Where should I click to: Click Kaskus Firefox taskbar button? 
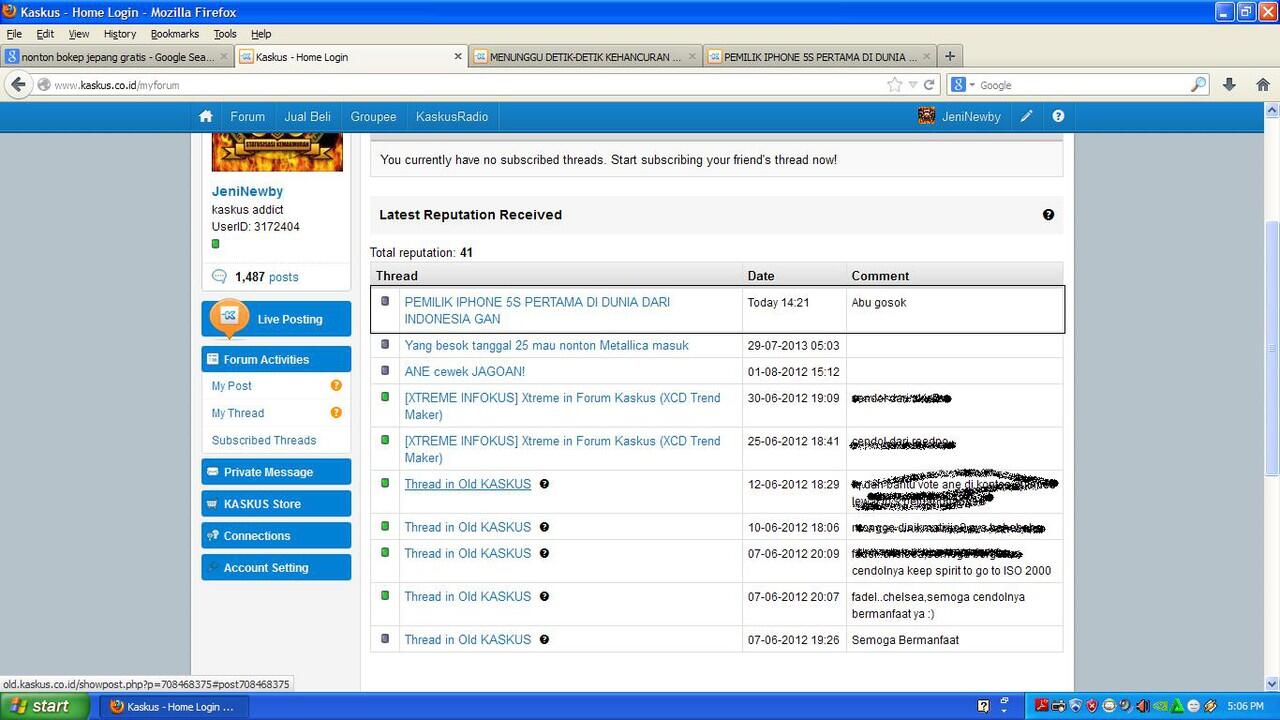click(175, 706)
